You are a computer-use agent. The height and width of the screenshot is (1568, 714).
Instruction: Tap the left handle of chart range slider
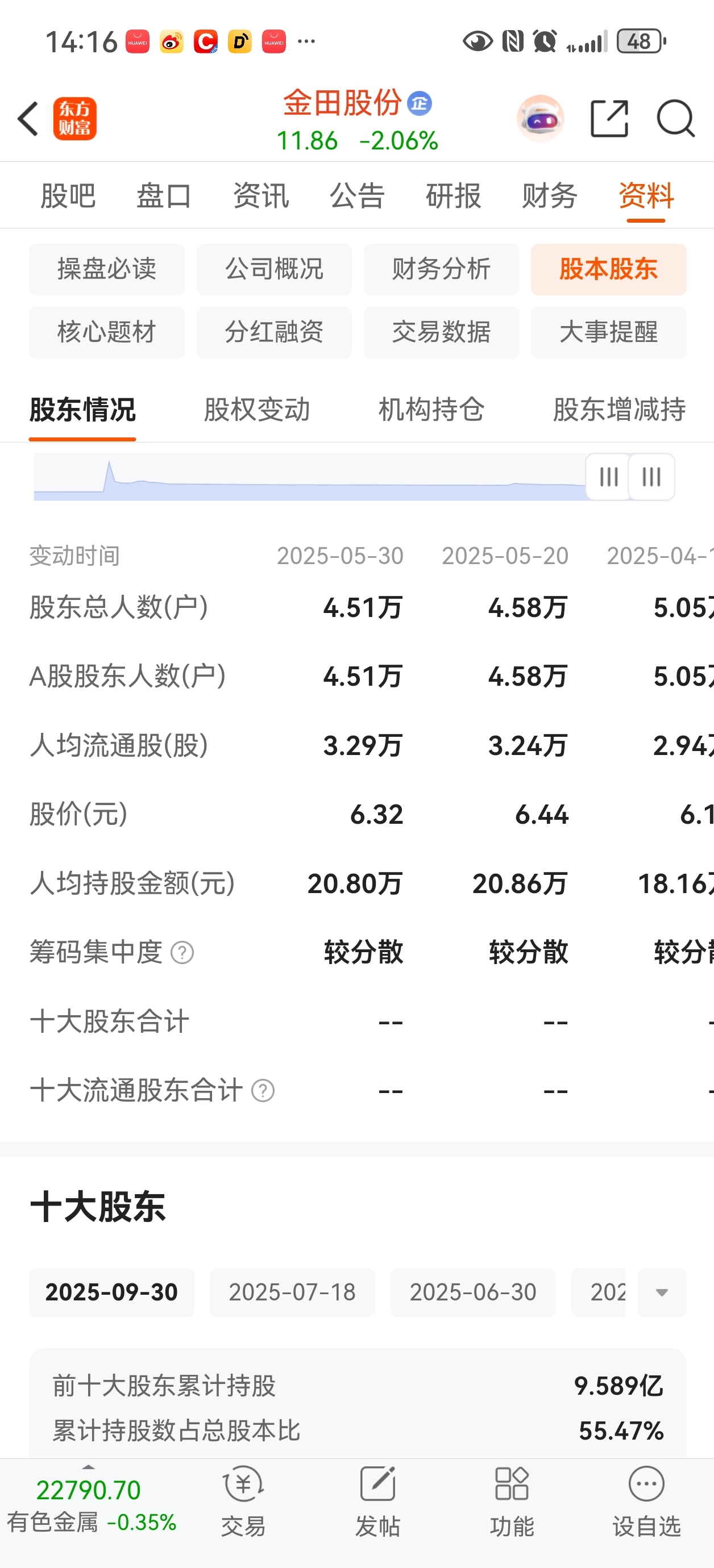pos(608,477)
